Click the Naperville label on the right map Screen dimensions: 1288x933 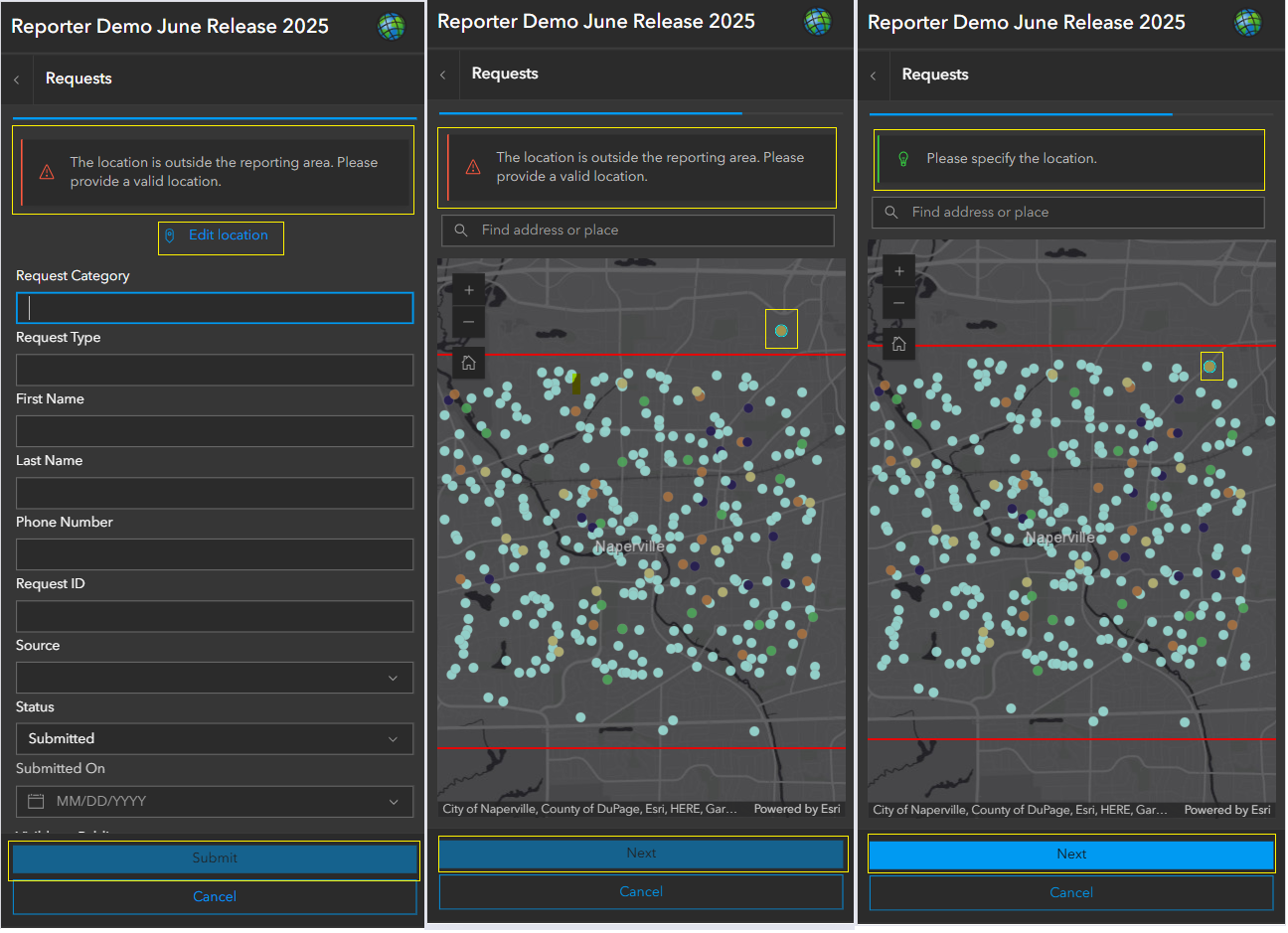(1060, 538)
